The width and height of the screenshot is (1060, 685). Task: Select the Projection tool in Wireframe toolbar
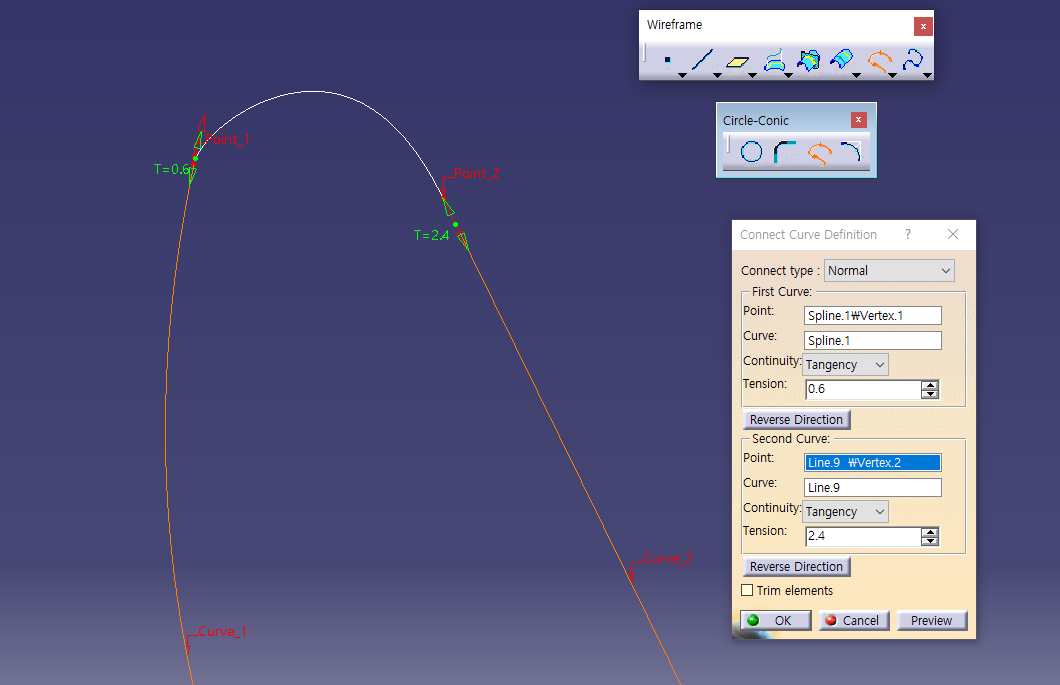pyautogui.click(x=774, y=61)
